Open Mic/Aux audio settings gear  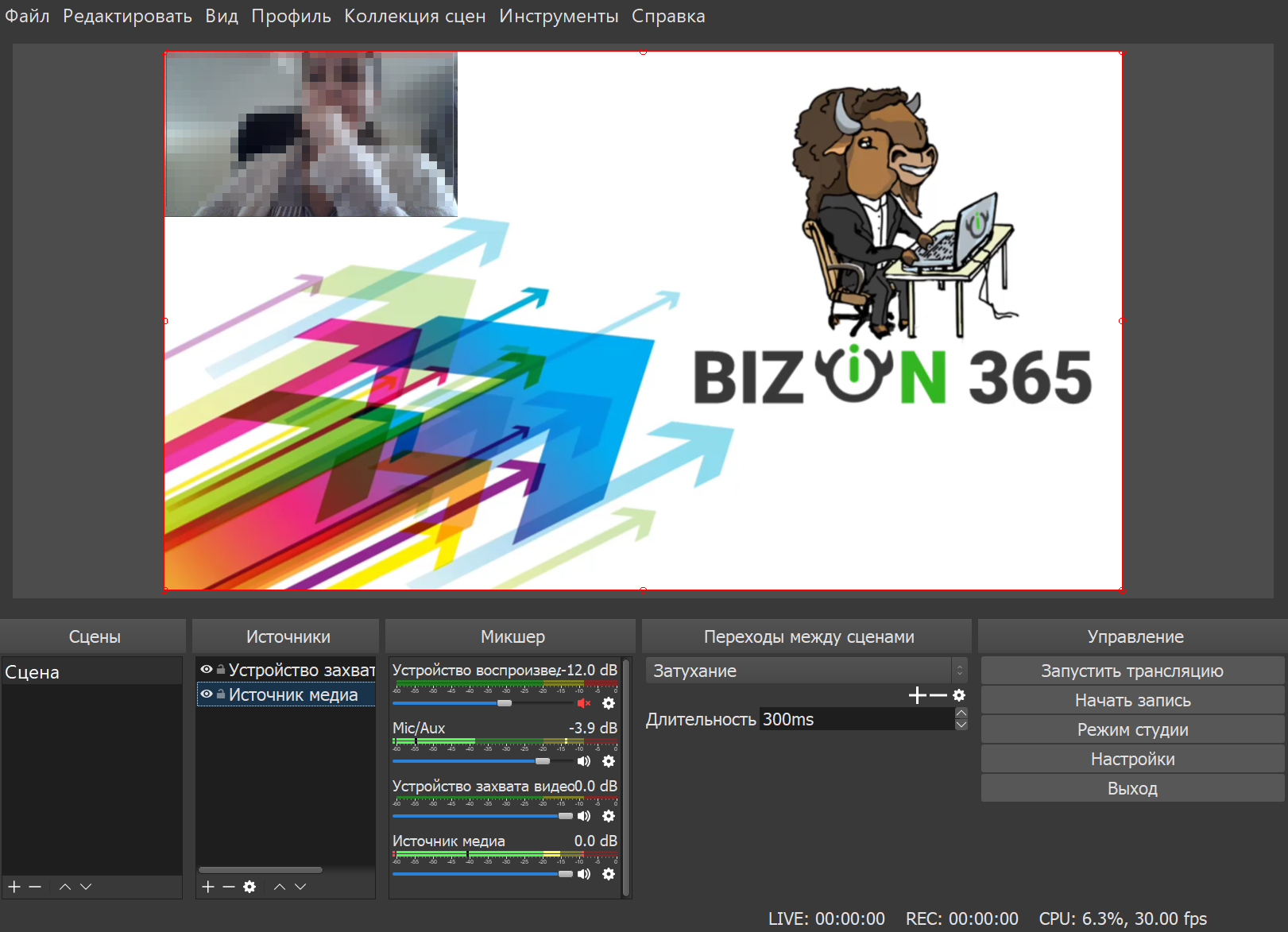tap(609, 761)
